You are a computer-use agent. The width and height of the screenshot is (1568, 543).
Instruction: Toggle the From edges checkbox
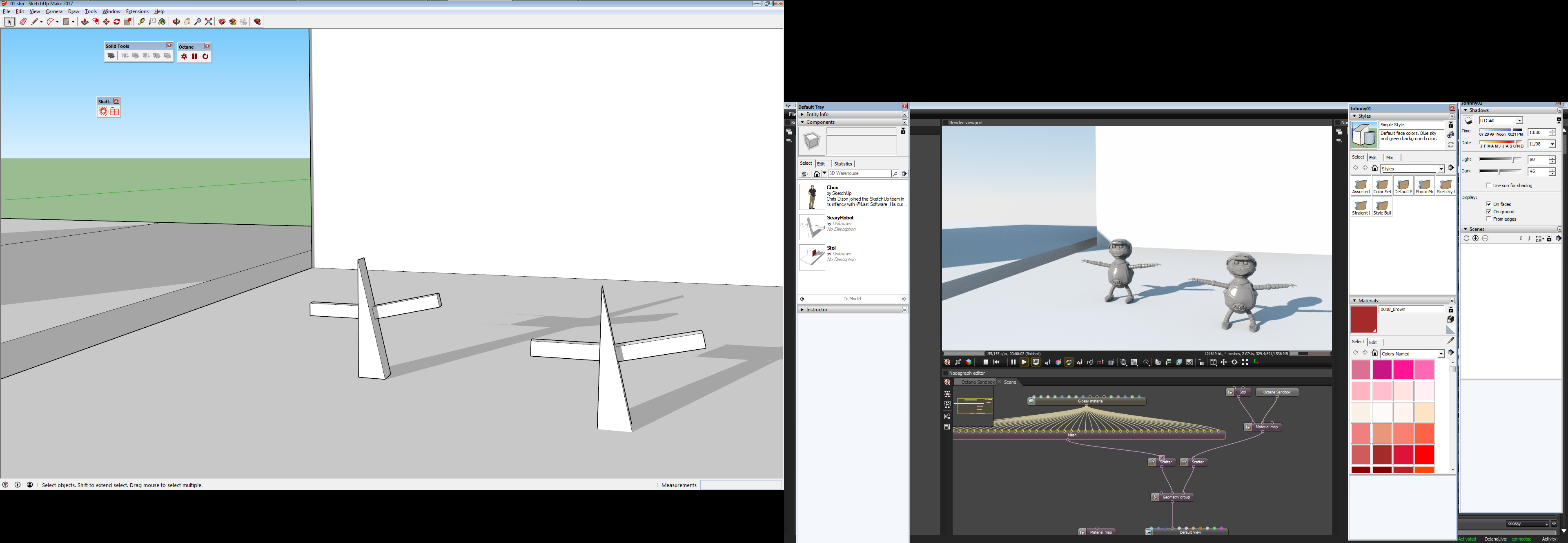tap(1489, 219)
